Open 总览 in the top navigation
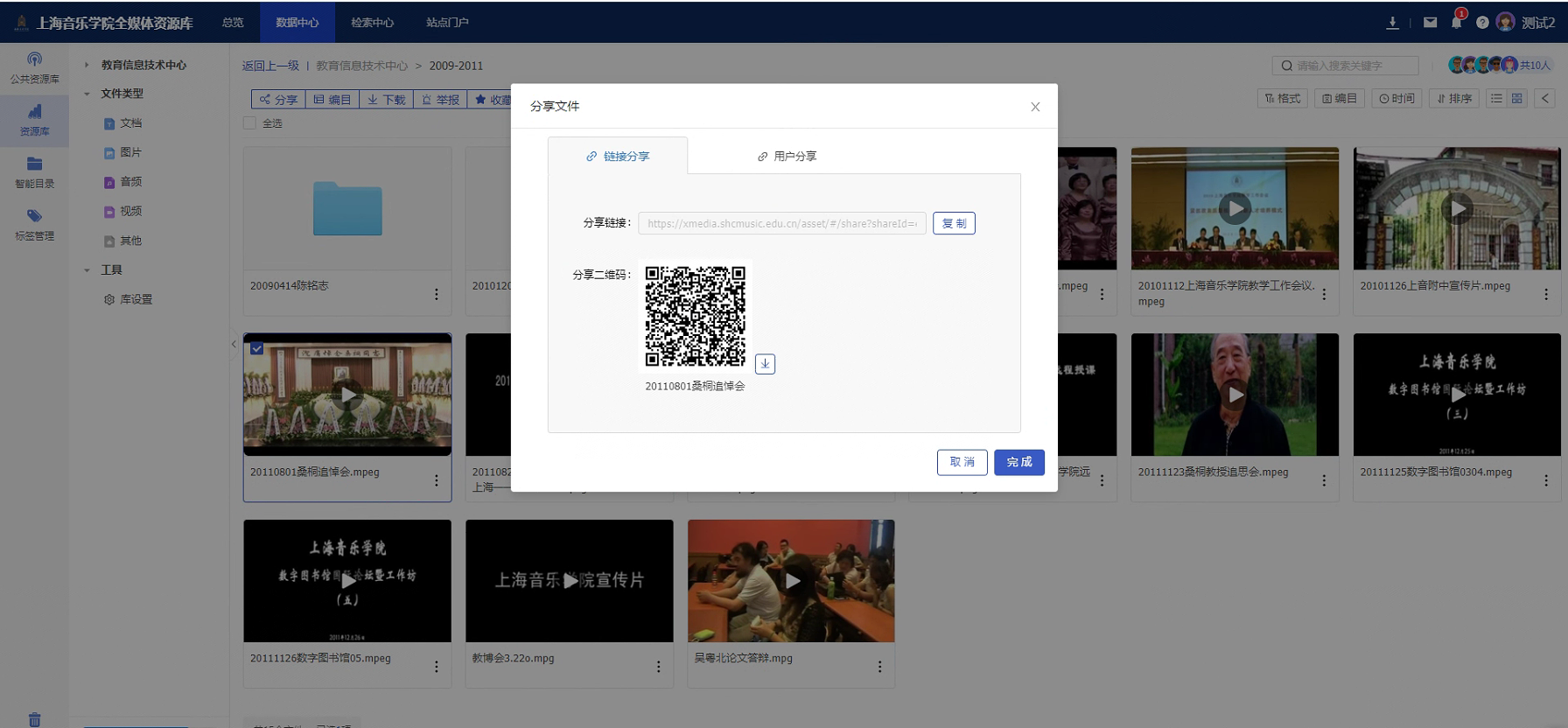 pos(233,23)
